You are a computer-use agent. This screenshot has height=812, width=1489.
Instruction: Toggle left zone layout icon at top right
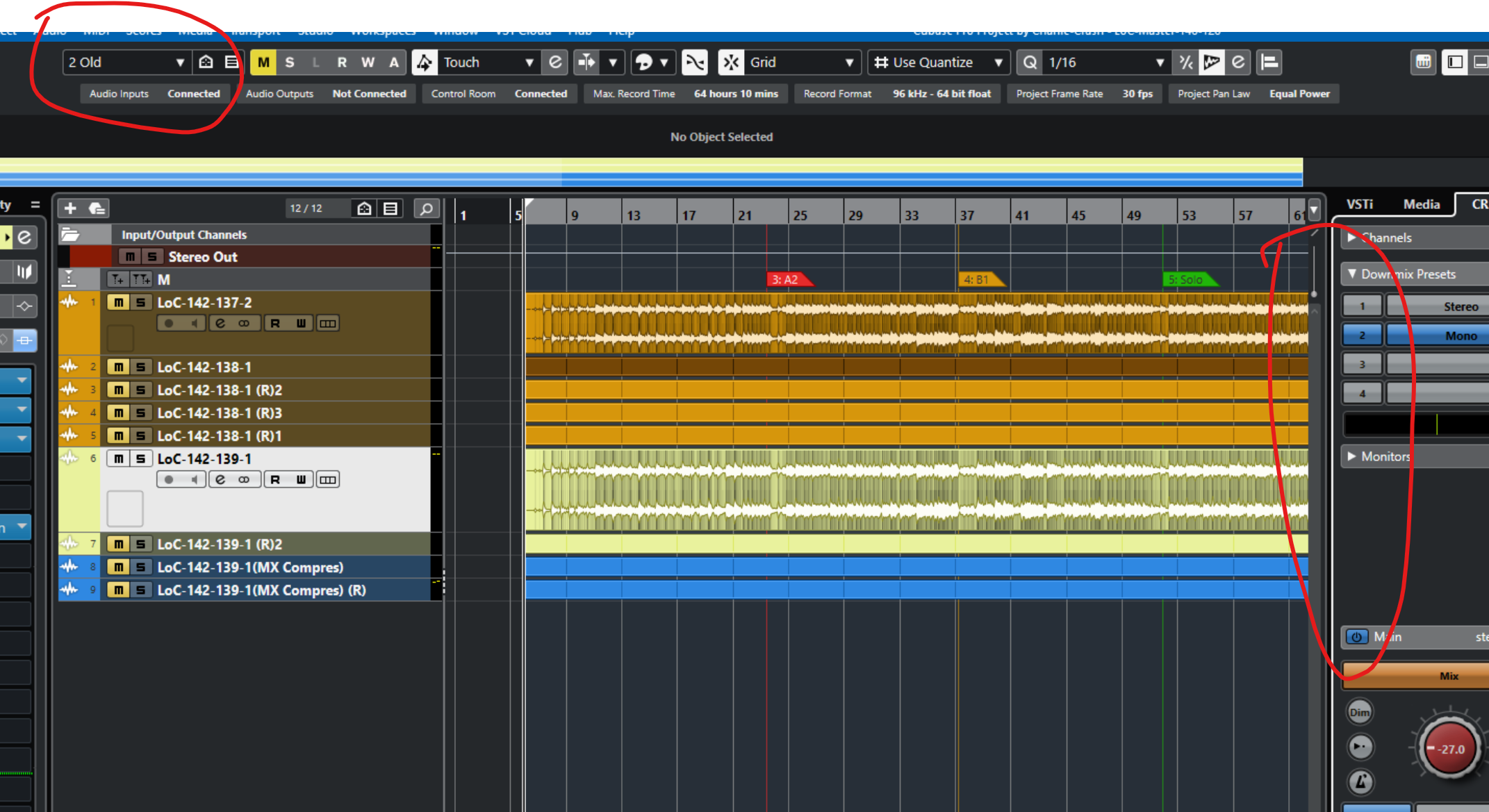coord(1454,63)
